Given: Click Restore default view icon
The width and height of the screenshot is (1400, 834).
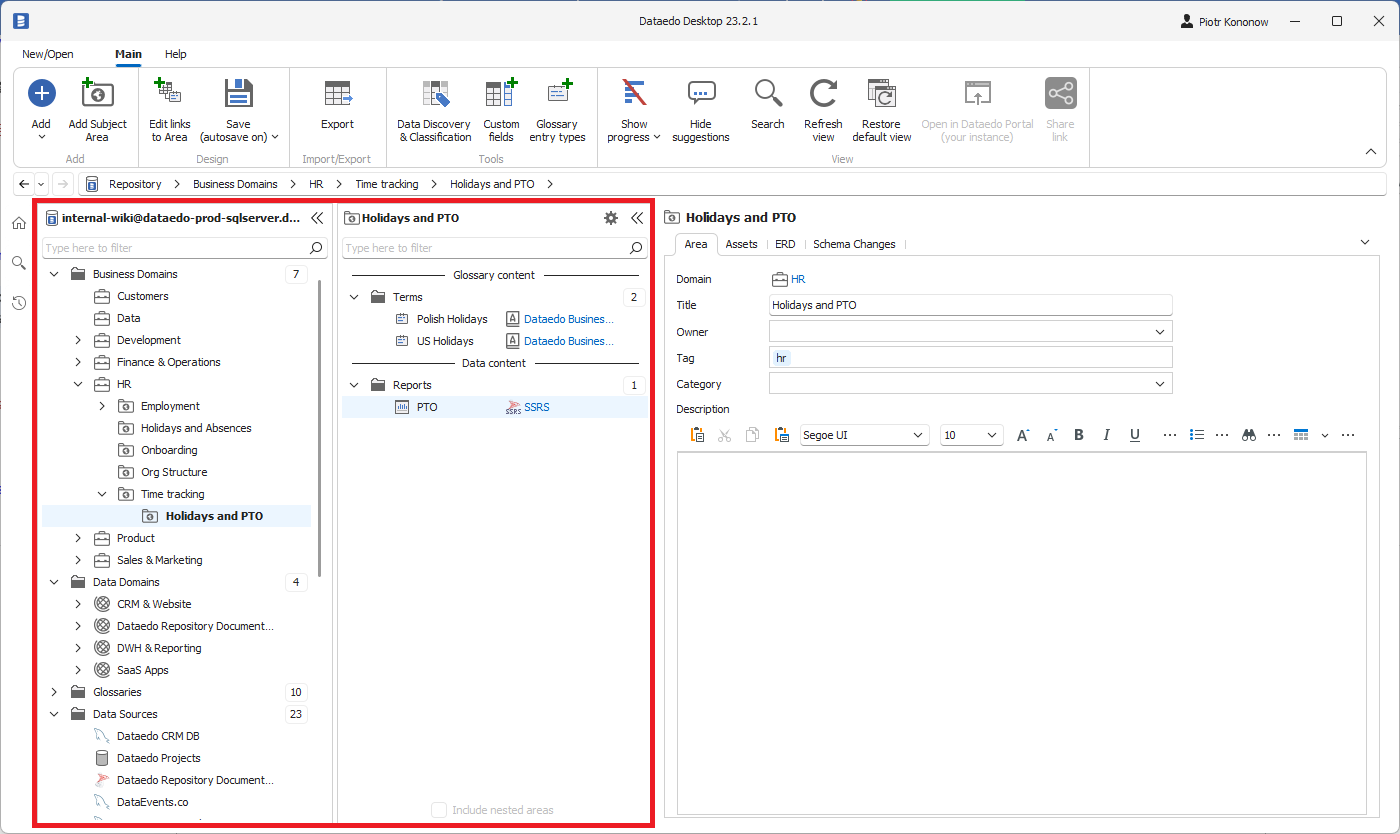Looking at the screenshot, I should [x=881, y=94].
